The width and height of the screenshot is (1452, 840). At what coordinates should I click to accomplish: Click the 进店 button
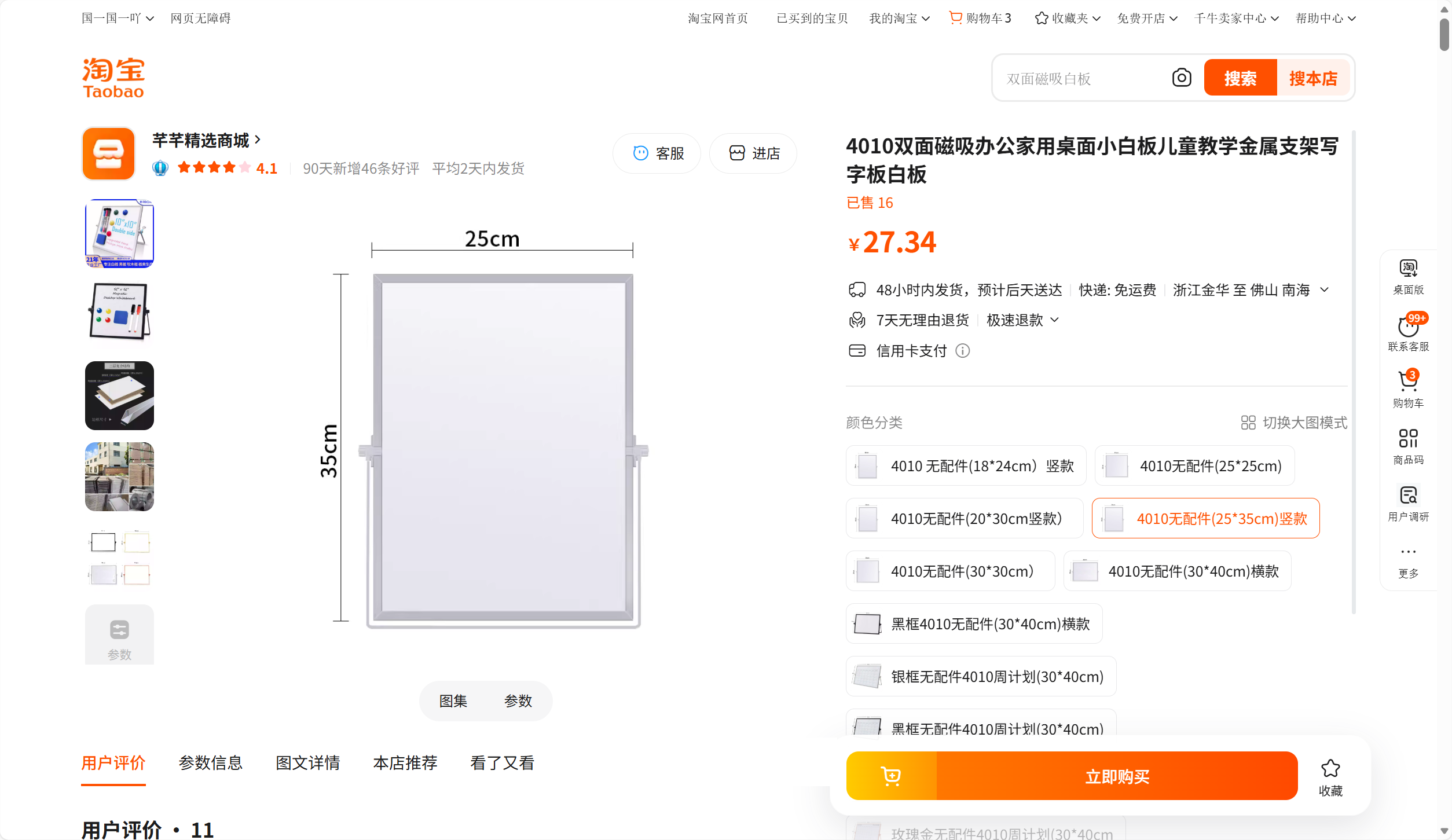(x=753, y=153)
